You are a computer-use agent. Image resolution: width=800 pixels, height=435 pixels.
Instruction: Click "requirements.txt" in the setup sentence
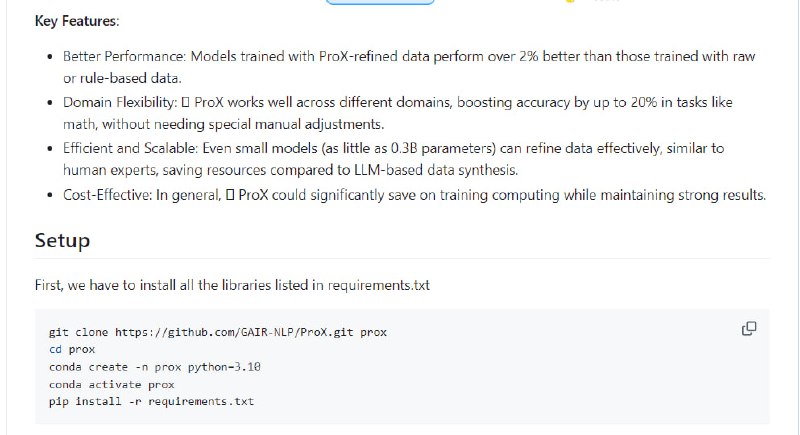(378, 285)
